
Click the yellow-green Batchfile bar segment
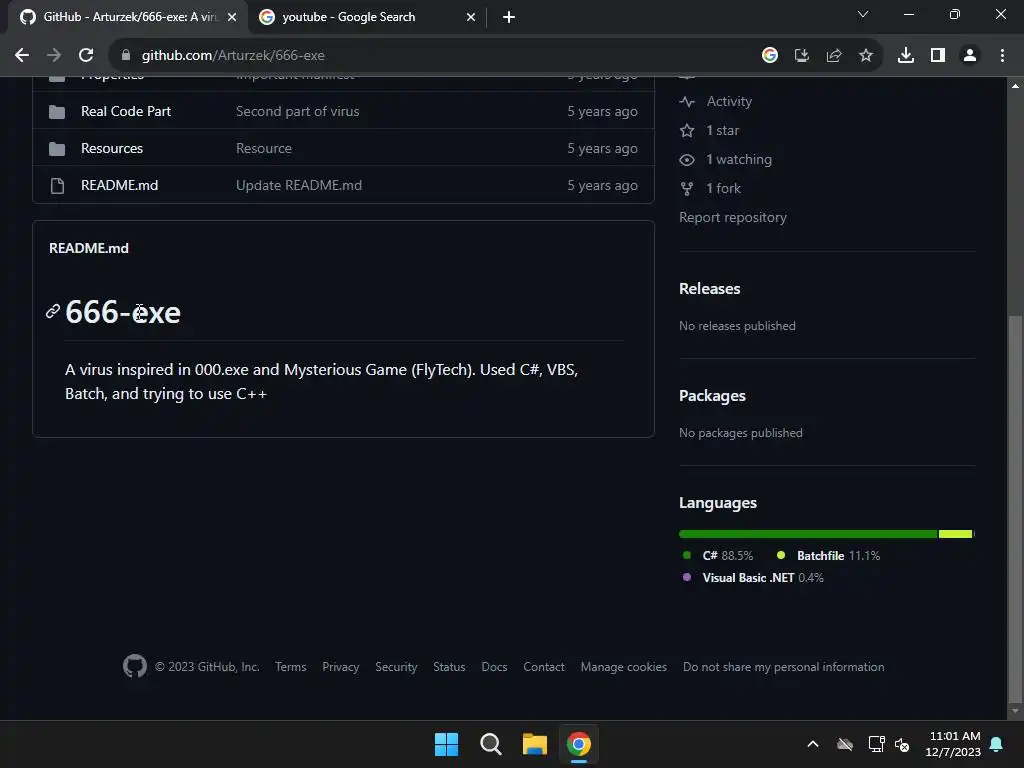(955, 534)
